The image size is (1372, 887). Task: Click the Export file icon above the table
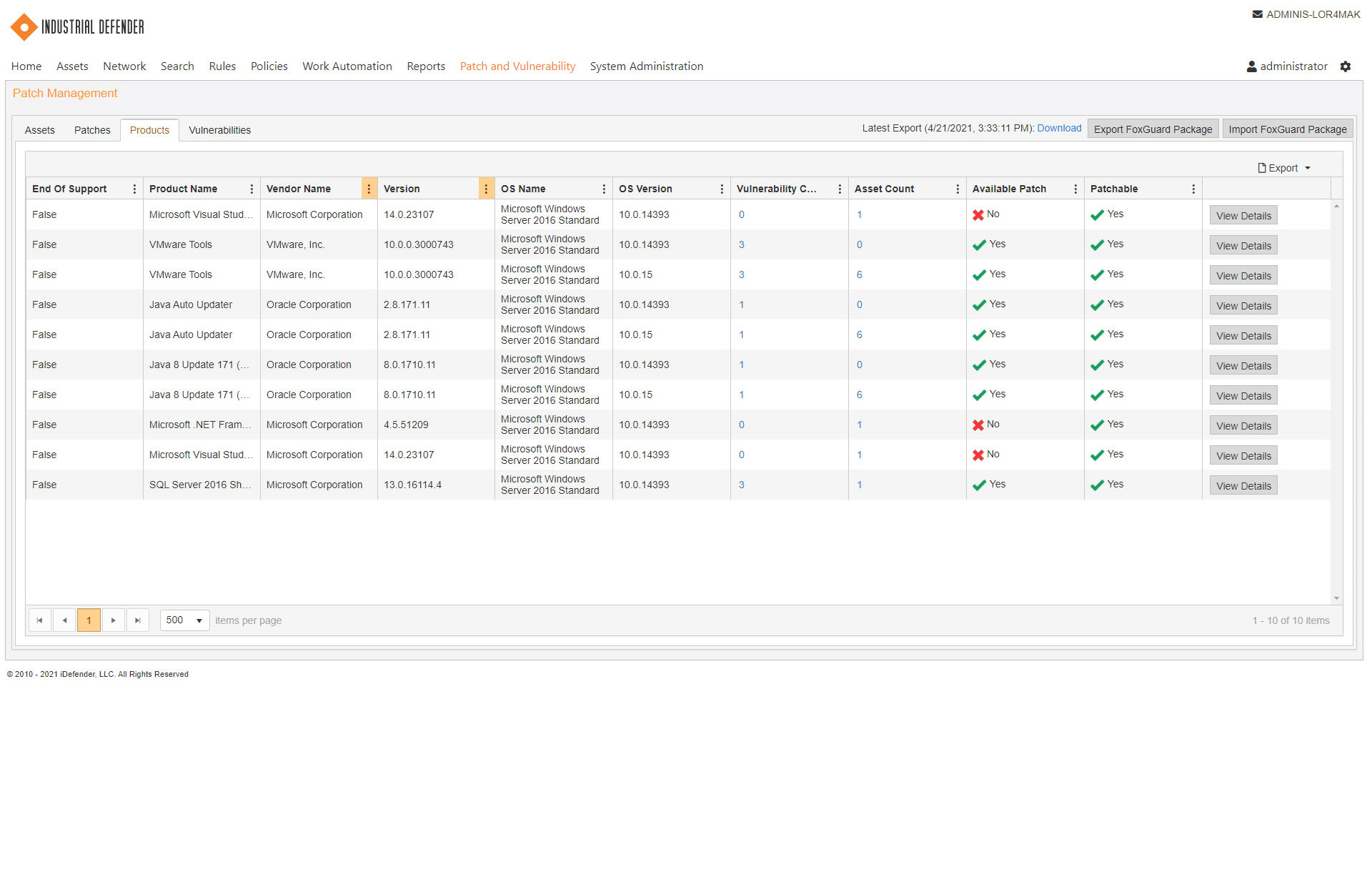coord(1262,167)
